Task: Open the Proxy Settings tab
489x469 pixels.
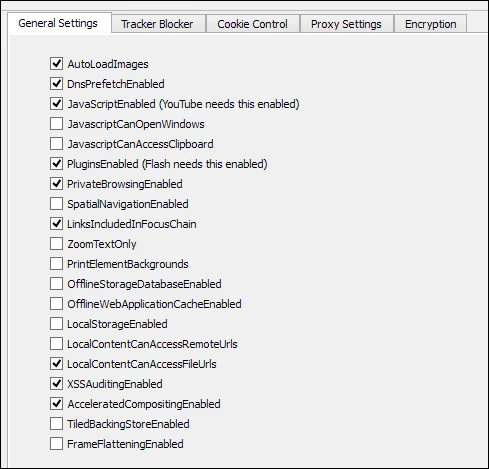Action: click(346, 24)
